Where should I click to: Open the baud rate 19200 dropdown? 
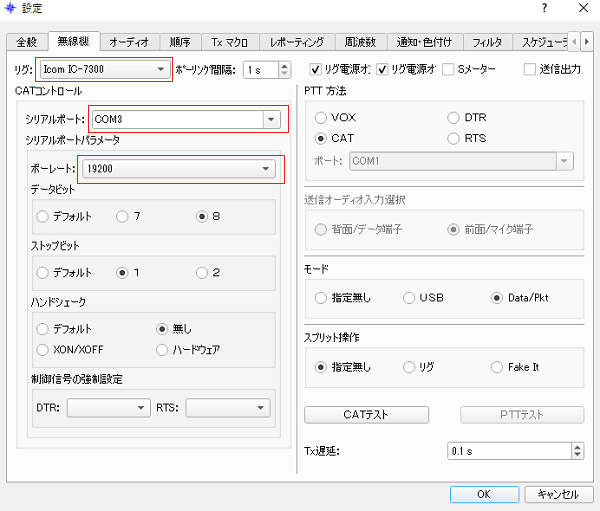[265, 169]
